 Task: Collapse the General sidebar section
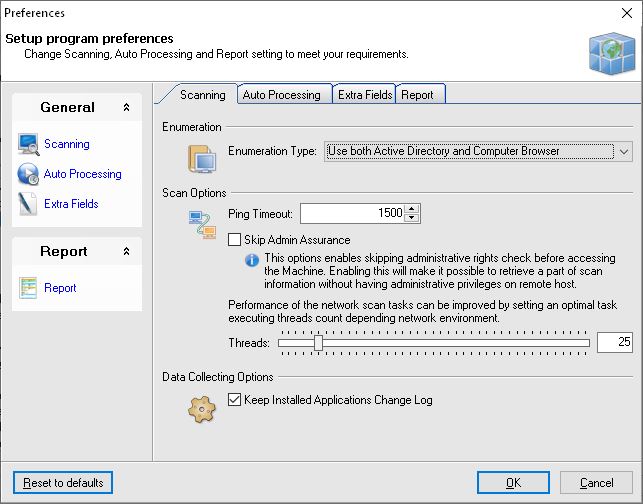pyautogui.click(x=126, y=108)
